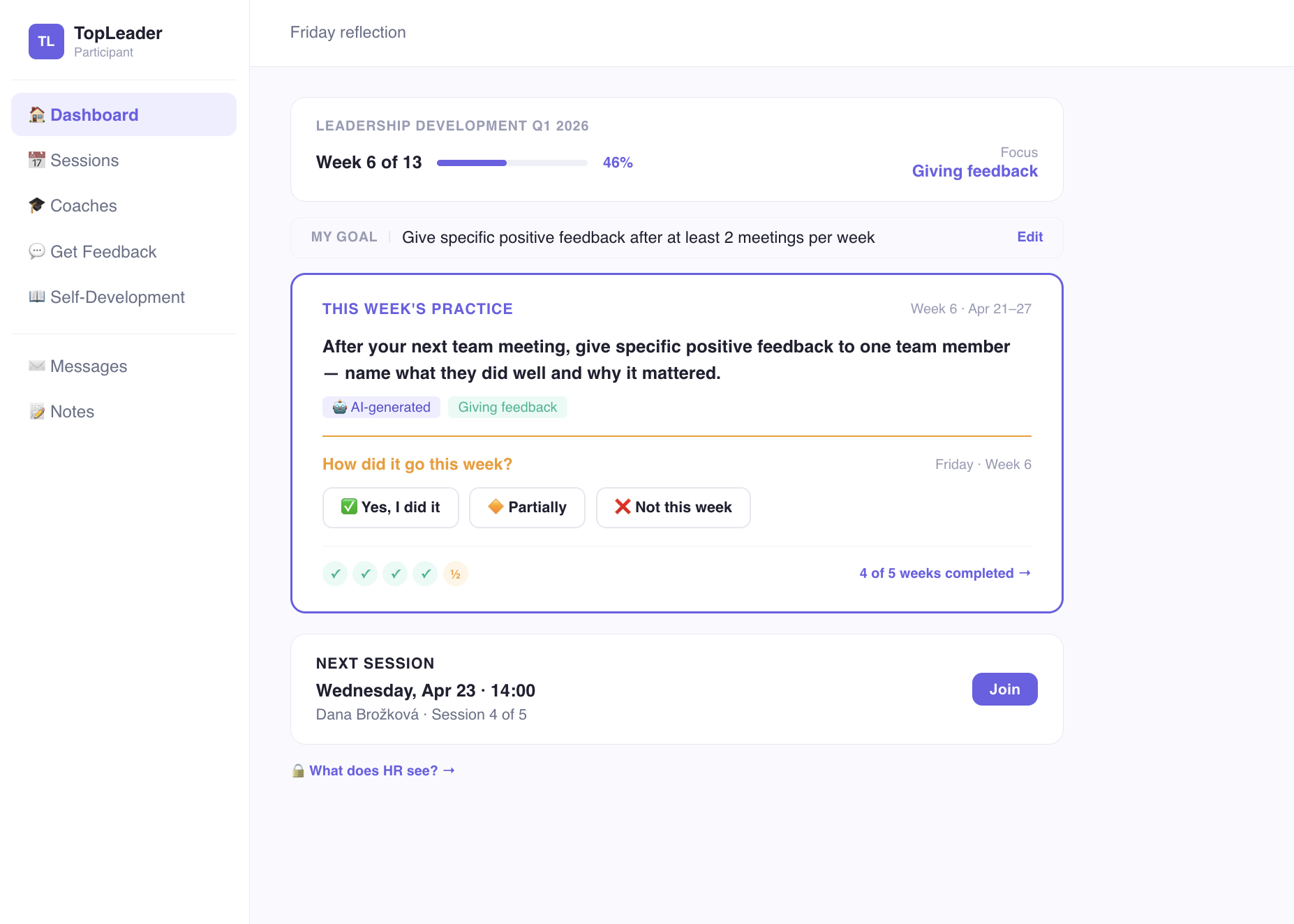Click the half-completed week ½ badge
Image resolution: width=1294 pixels, height=924 pixels.
(x=455, y=574)
